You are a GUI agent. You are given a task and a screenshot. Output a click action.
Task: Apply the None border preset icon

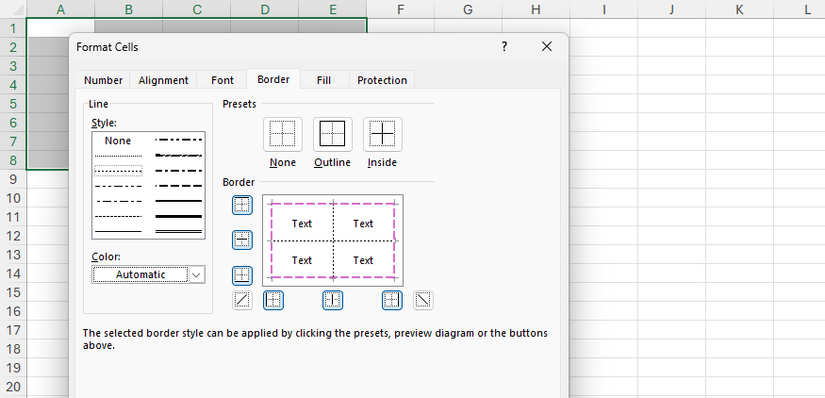[x=283, y=134]
